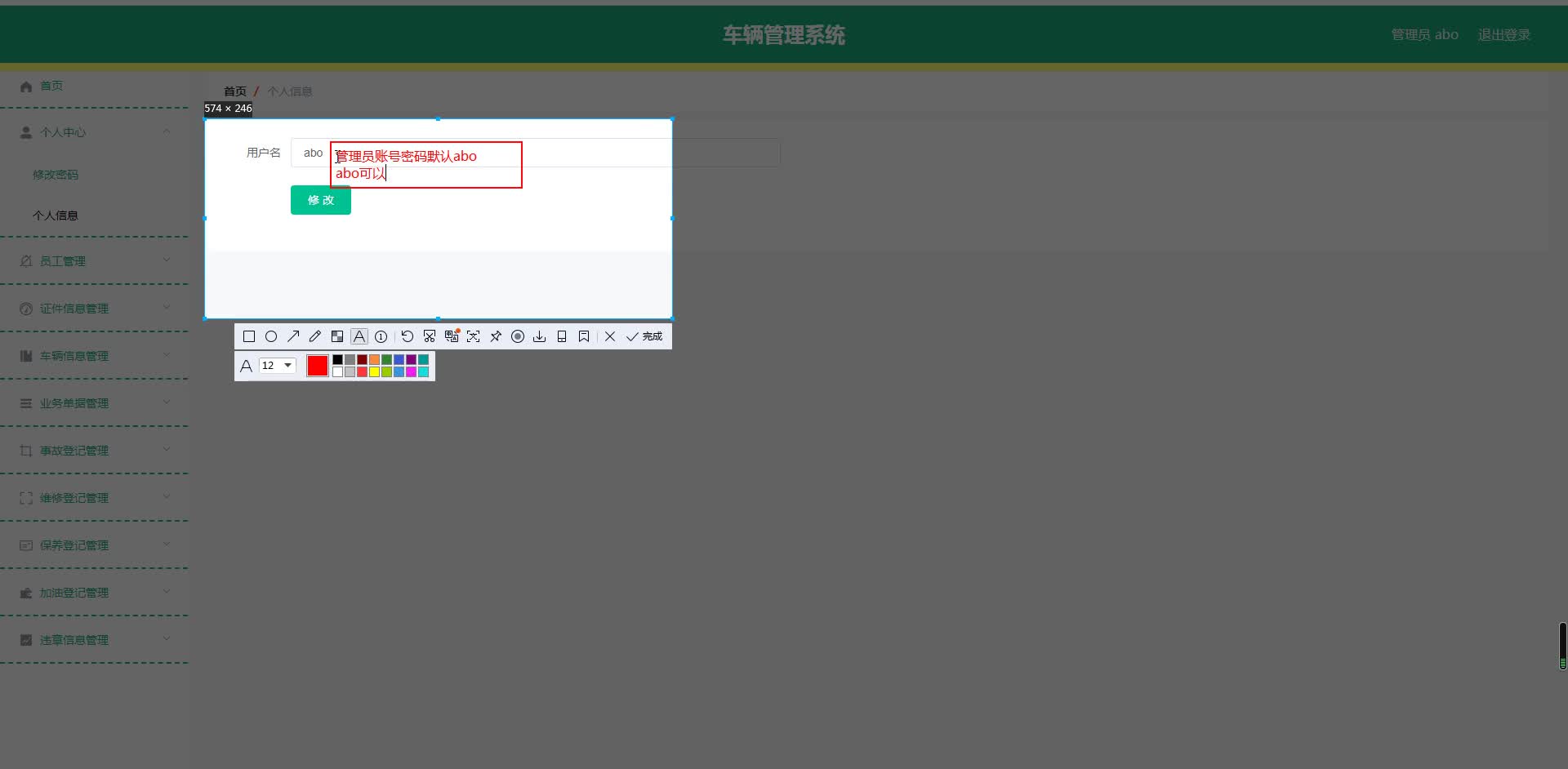The height and width of the screenshot is (769, 1568).
Task: Expand the 加油登记管理 menu
Action: (94, 593)
